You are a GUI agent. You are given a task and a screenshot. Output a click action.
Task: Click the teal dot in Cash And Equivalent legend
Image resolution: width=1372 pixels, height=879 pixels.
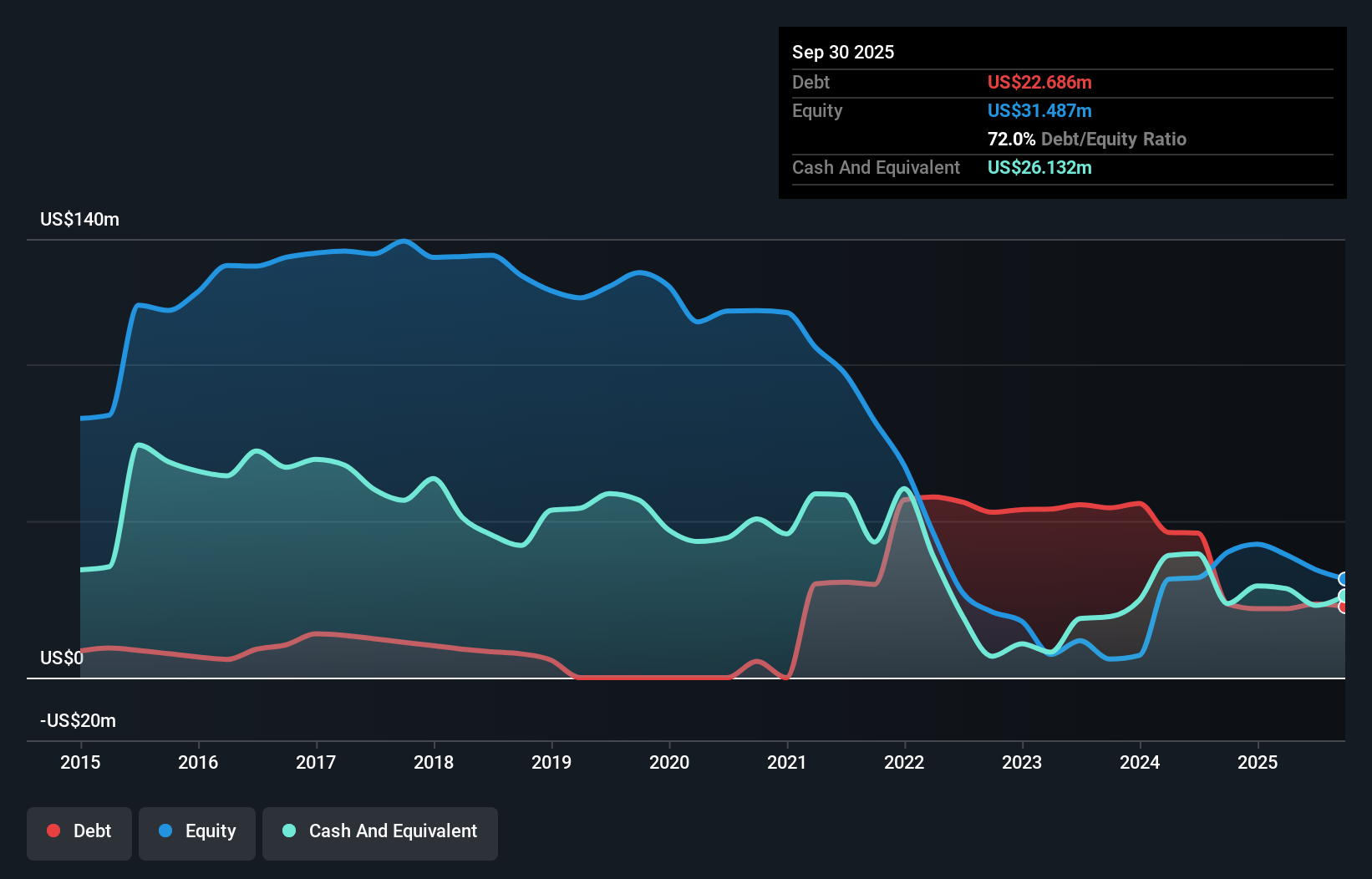[x=288, y=831]
